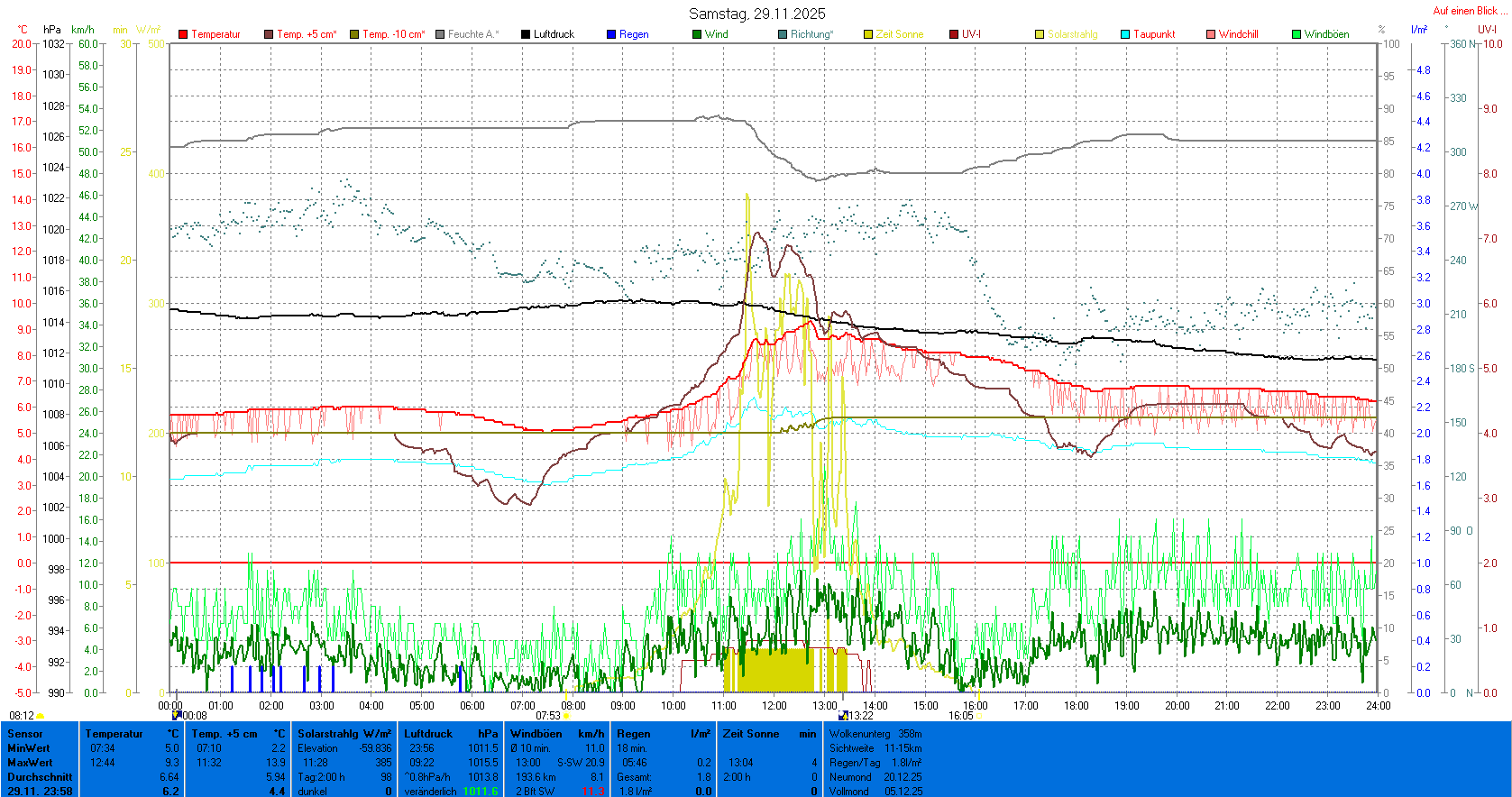Click the Luftdruck column header in table

click(x=428, y=734)
